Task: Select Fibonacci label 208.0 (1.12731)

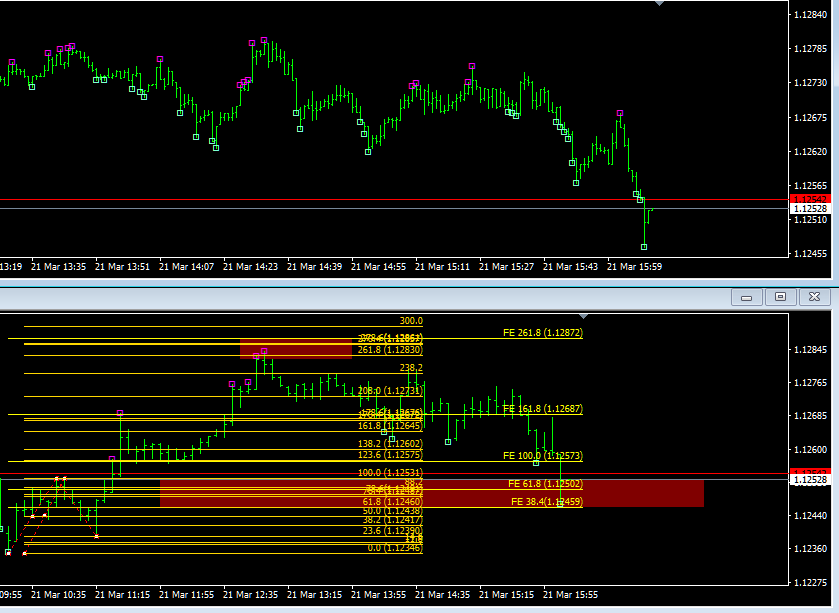Action: (390, 391)
